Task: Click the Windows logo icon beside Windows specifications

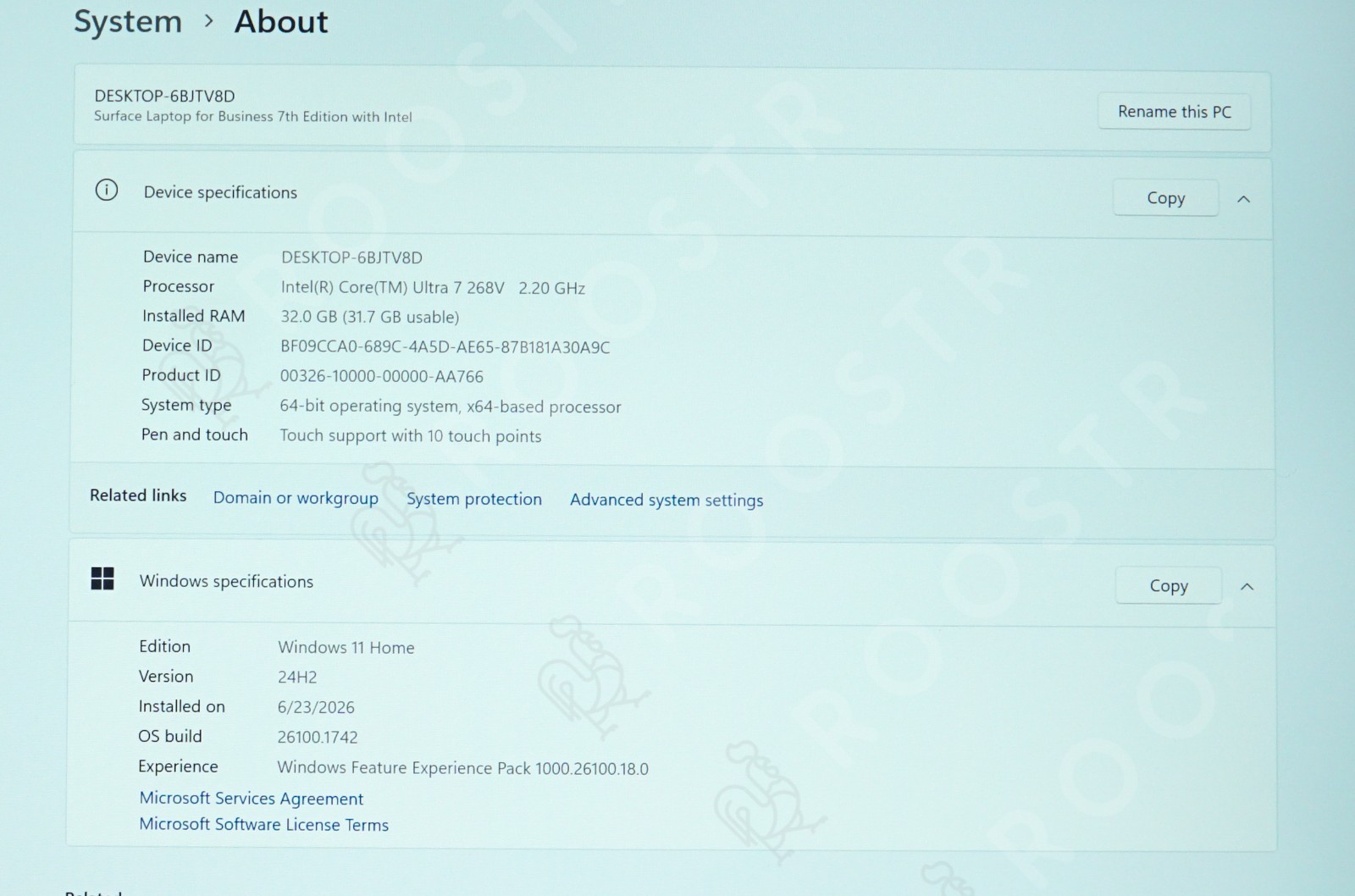Action: coord(102,578)
